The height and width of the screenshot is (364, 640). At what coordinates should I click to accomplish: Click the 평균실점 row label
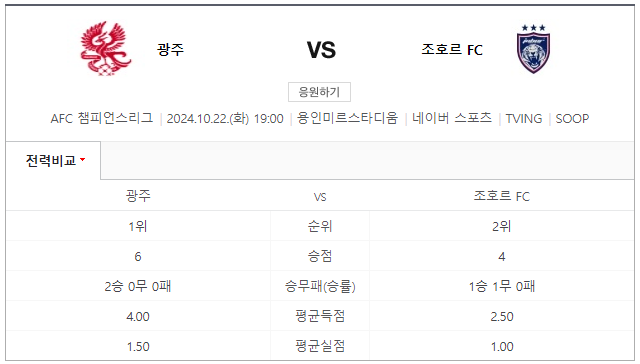320,346
